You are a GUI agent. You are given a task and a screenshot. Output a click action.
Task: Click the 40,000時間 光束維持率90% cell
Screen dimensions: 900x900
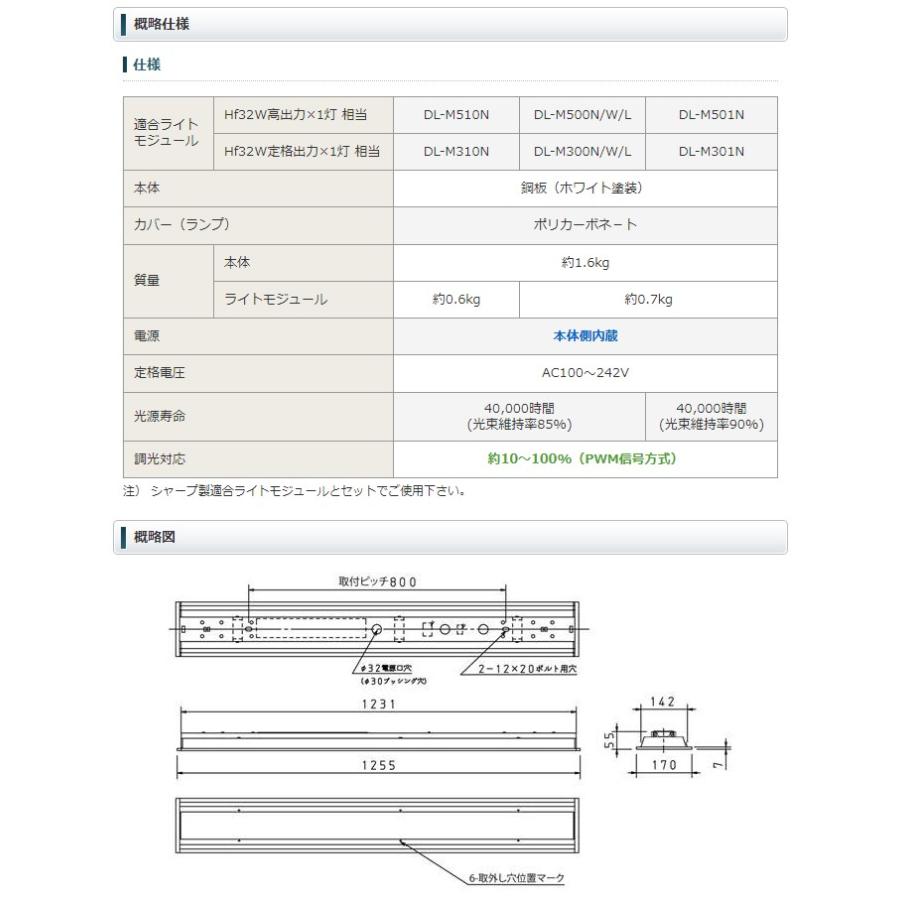[711, 417]
